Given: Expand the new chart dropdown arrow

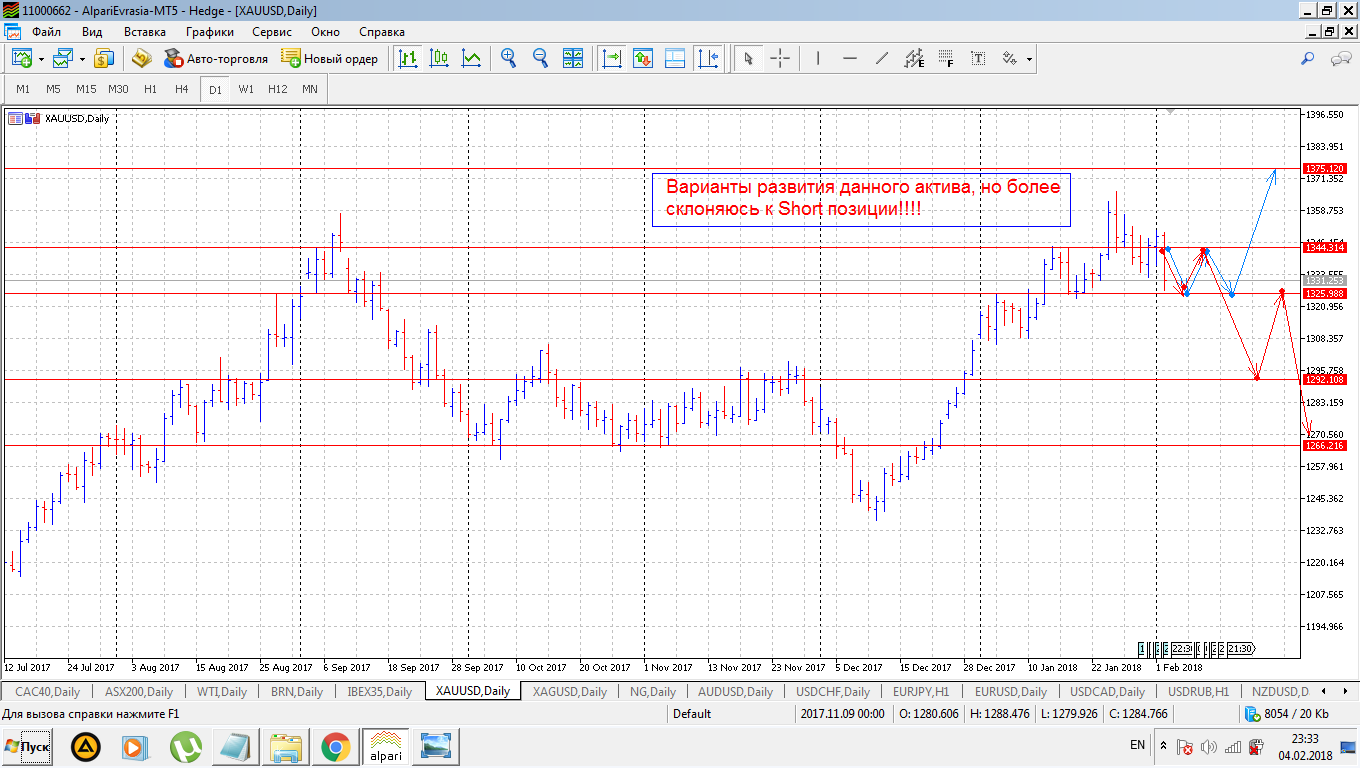Looking at the screenshot, I should [41, 60].
